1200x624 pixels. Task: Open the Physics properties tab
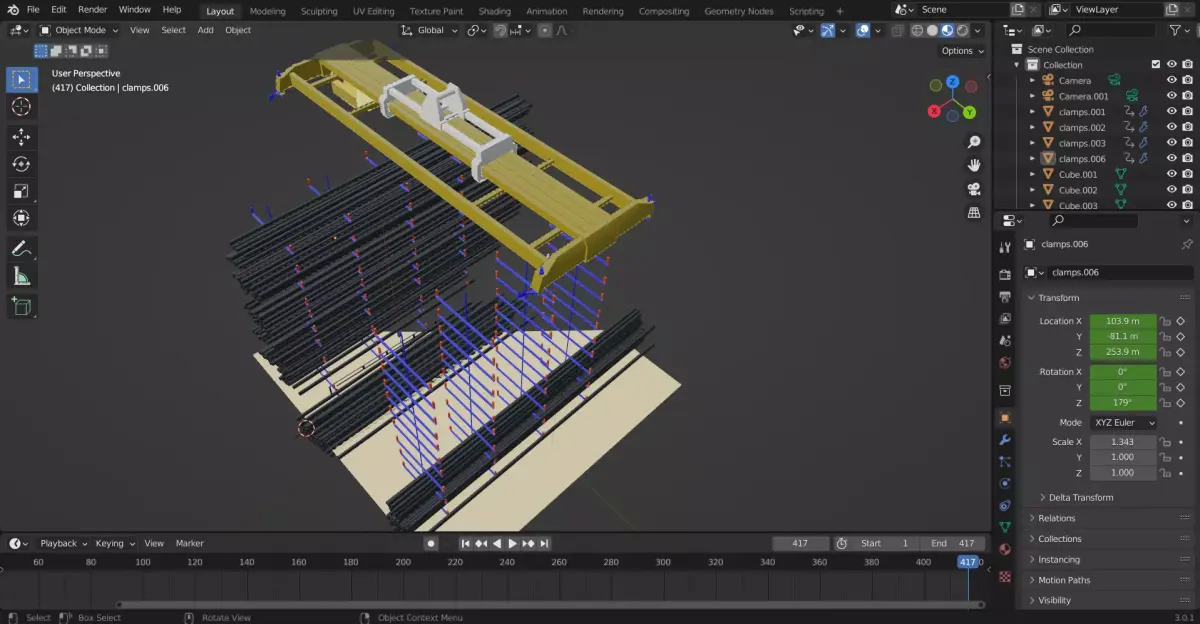(1005, 483)
